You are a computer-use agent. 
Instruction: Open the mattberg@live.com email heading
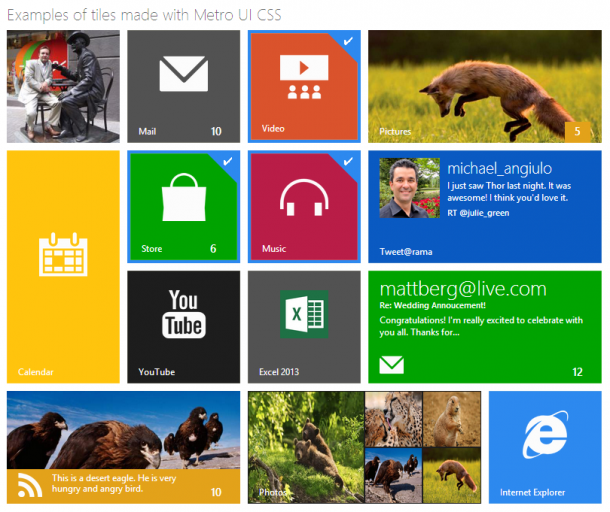pos(477,289)
